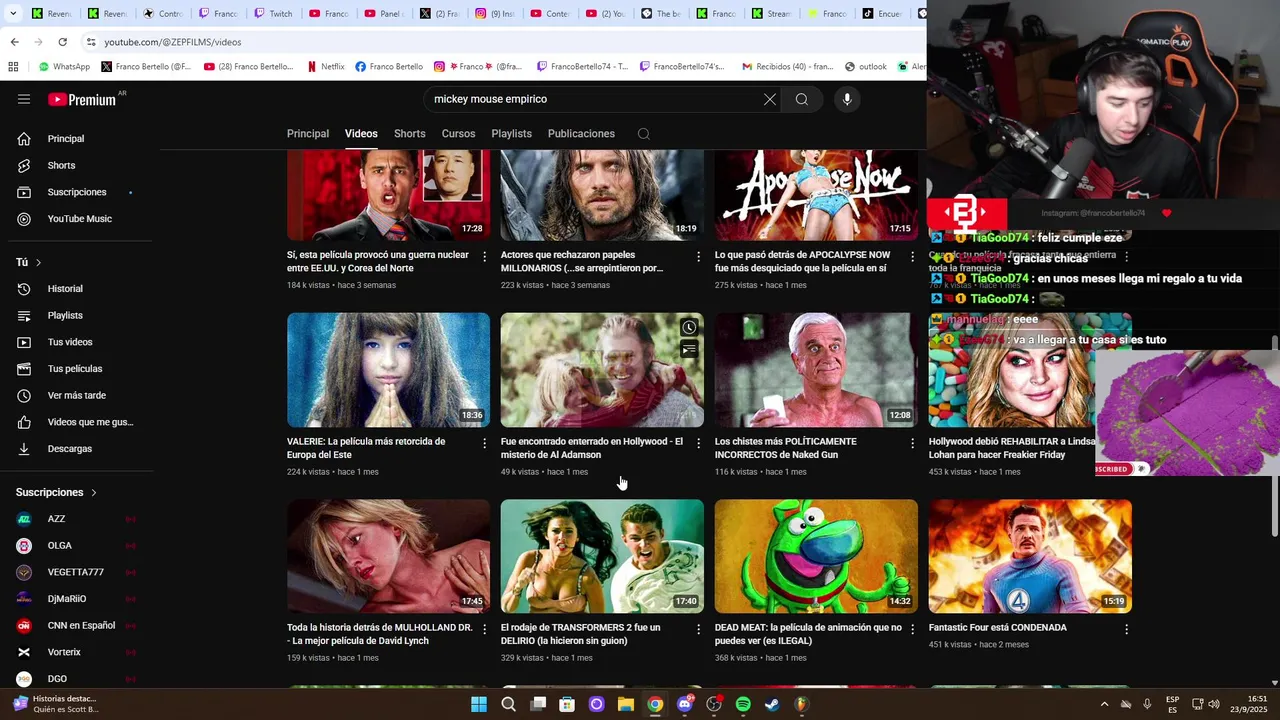Add the Al Adamson video to the queue
The height and width of the screenshot is (720, 1280).
pos(689,349)
